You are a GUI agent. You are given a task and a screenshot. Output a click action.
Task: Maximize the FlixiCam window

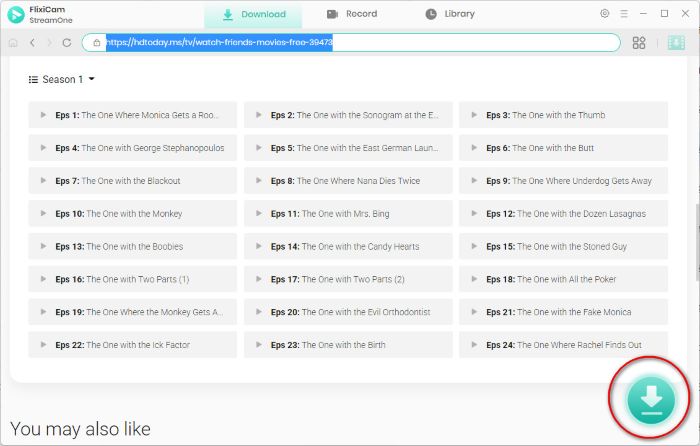(664, 14)
